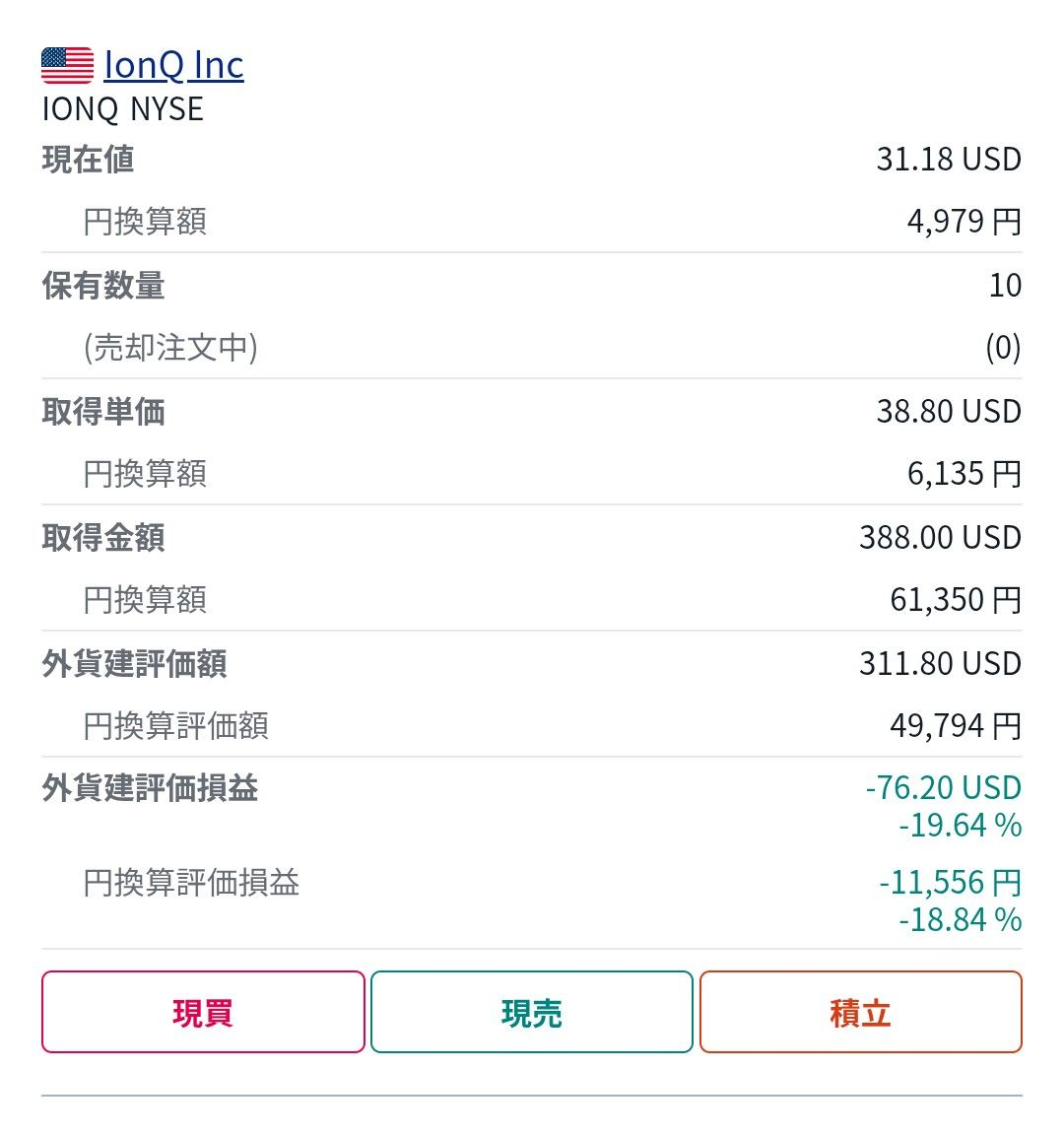
Task: Click the IONQ NYSE ticker text
Action: (123, 109)
